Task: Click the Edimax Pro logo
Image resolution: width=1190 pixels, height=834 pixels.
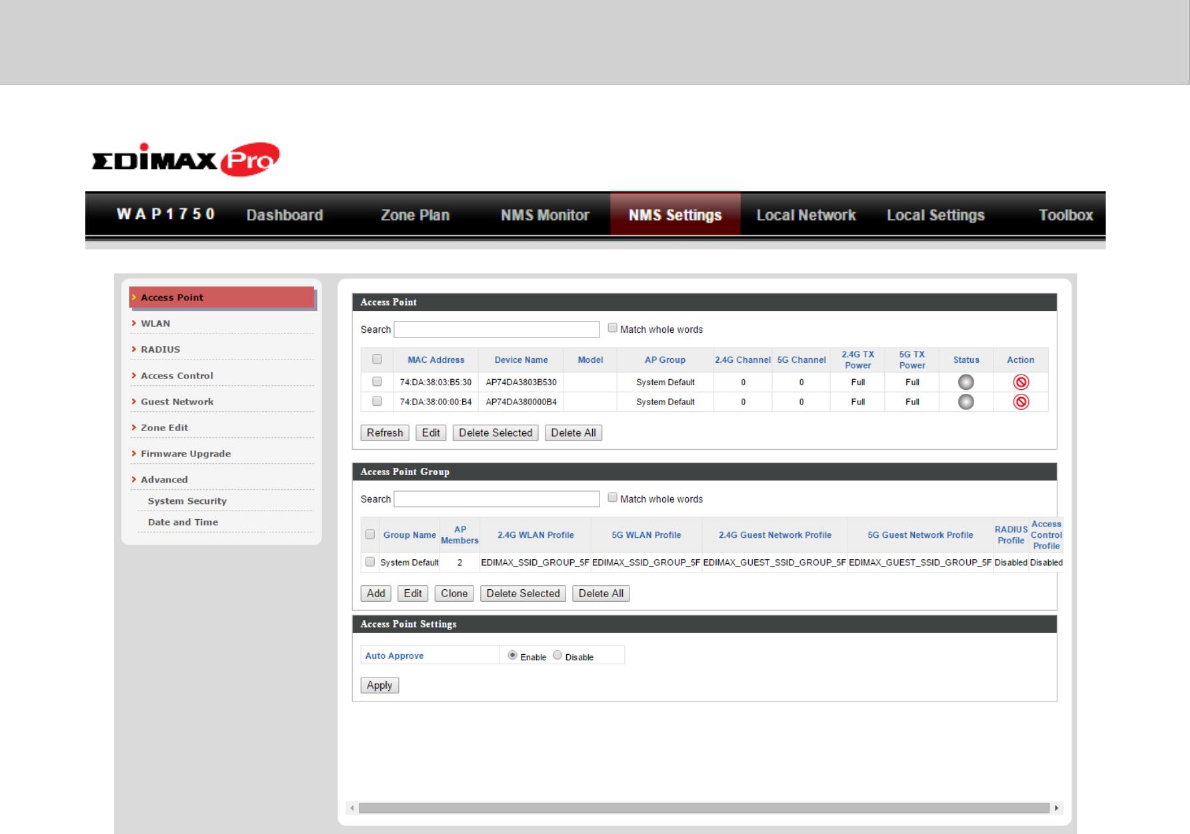Action: (x=186, y=159)
